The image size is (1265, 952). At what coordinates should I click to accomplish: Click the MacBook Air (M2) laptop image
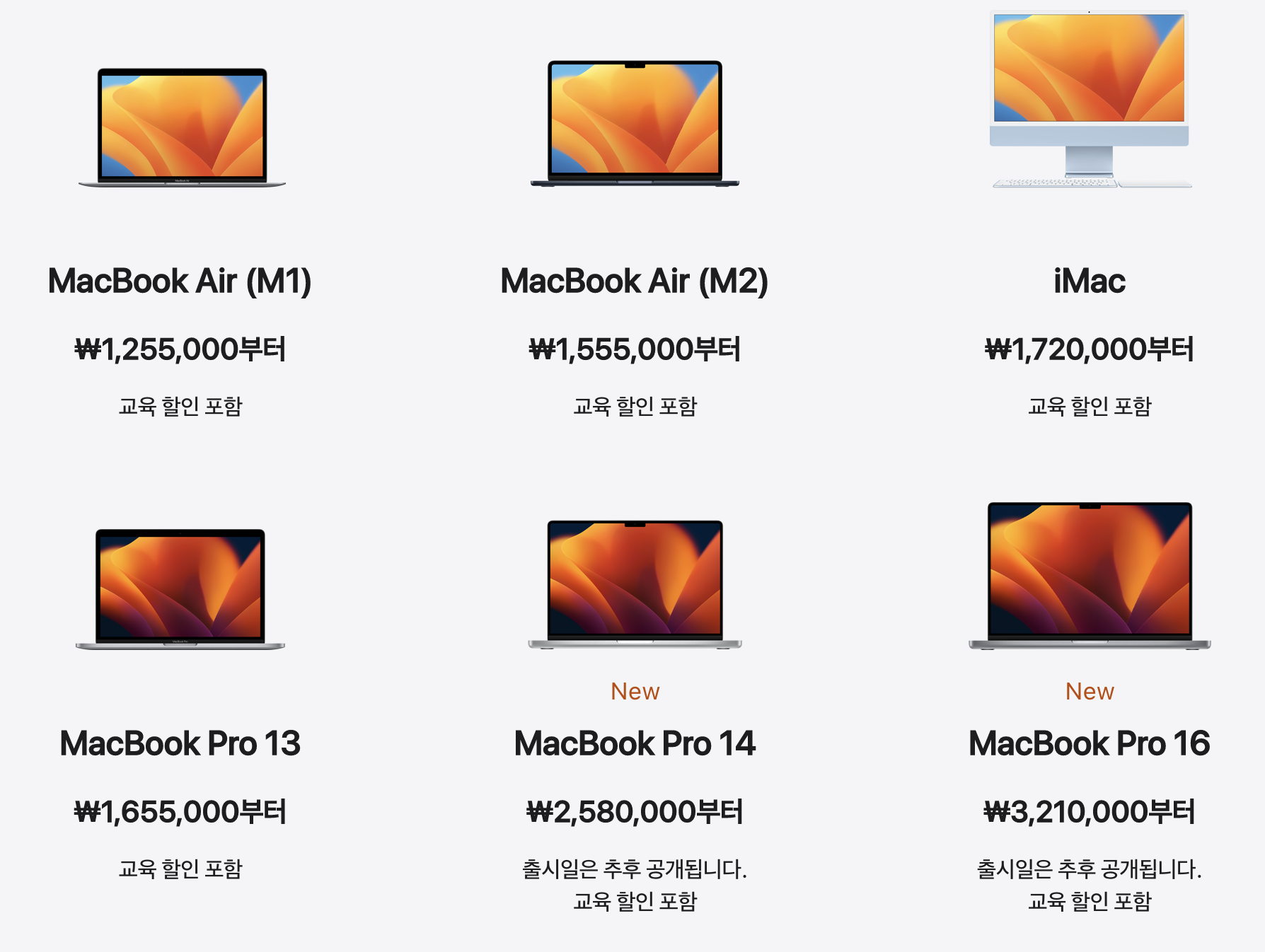(635, 124)
